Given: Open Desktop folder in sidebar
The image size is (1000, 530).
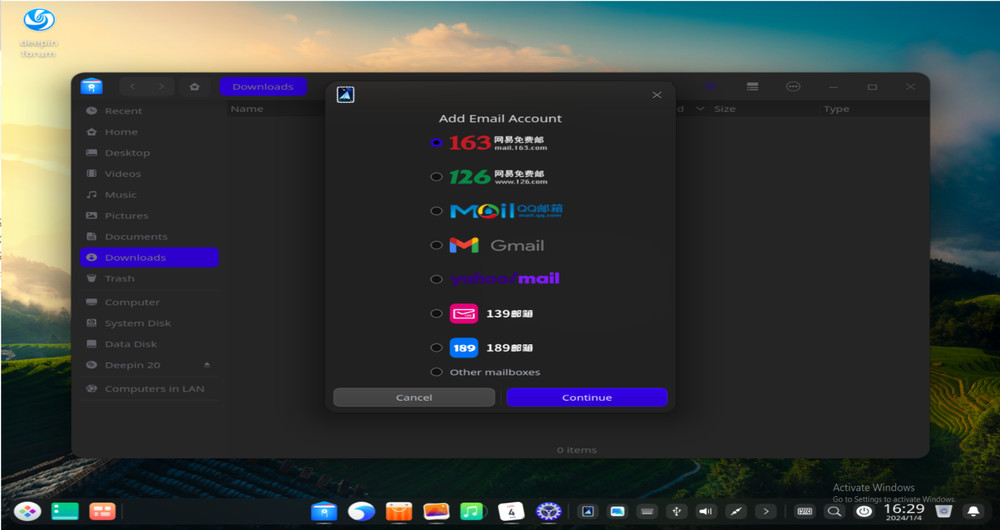Looking at the screenshot, I should point(149,153).
